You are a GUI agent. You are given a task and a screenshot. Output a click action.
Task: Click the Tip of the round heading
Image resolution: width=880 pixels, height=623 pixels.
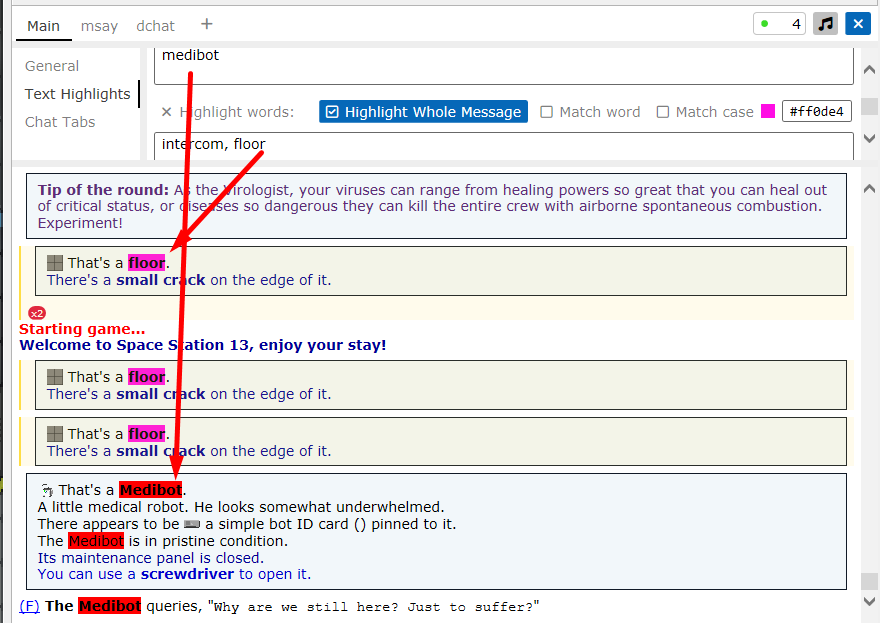(103, 190)
